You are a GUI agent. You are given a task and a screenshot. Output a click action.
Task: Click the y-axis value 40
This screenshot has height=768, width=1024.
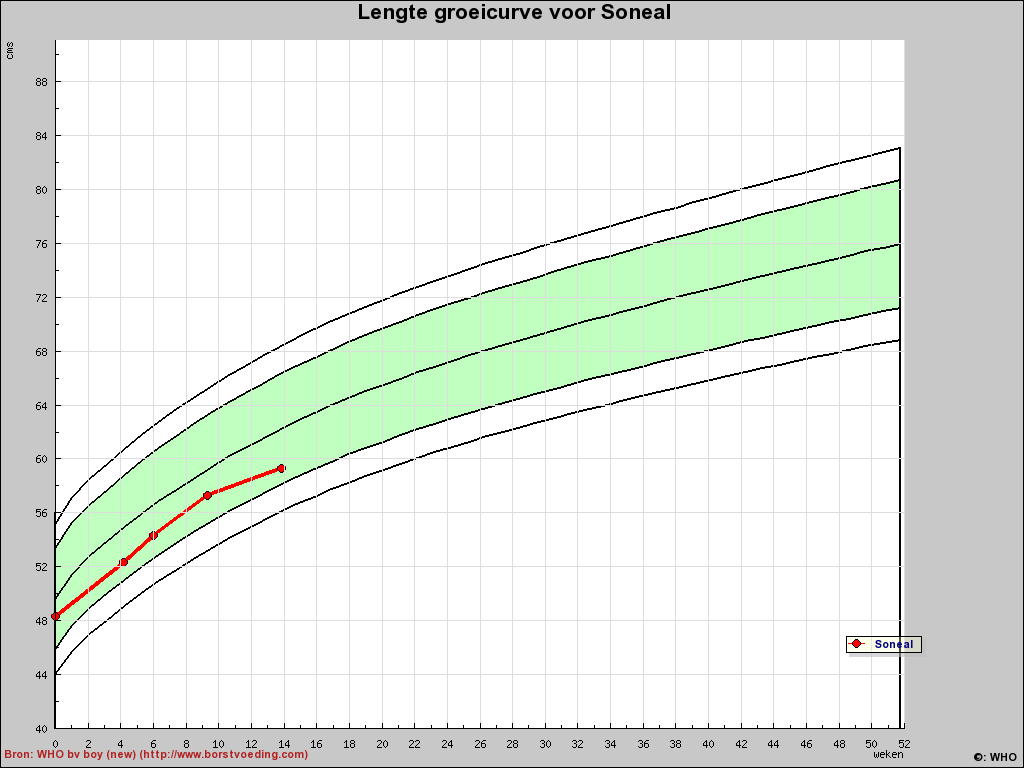[42, 729]
